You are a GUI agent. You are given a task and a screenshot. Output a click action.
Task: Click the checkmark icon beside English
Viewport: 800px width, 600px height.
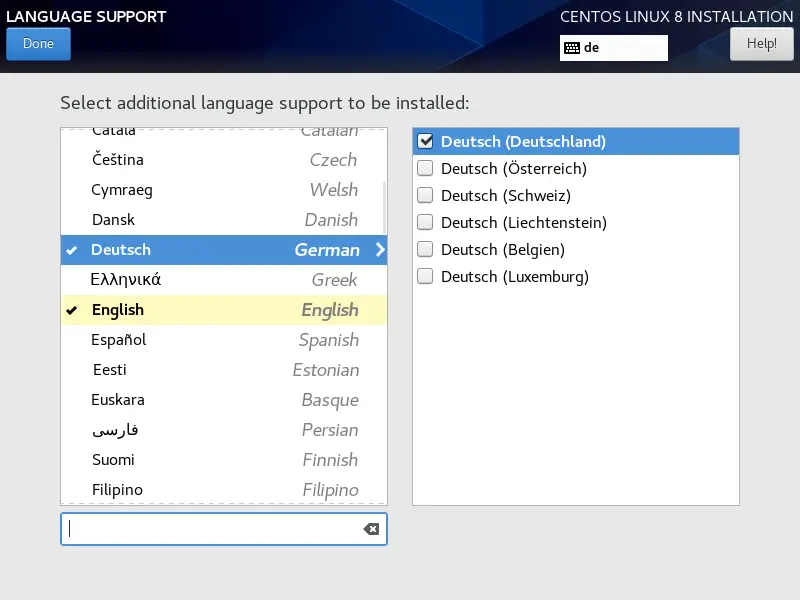tap(72, 310)
